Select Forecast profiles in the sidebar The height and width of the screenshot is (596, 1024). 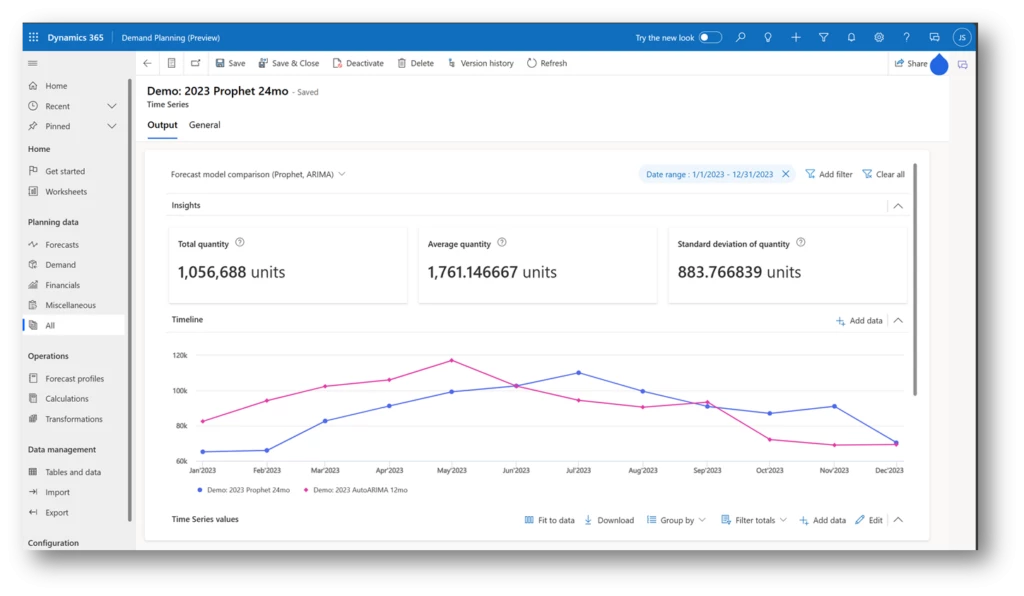coord(74,379)
